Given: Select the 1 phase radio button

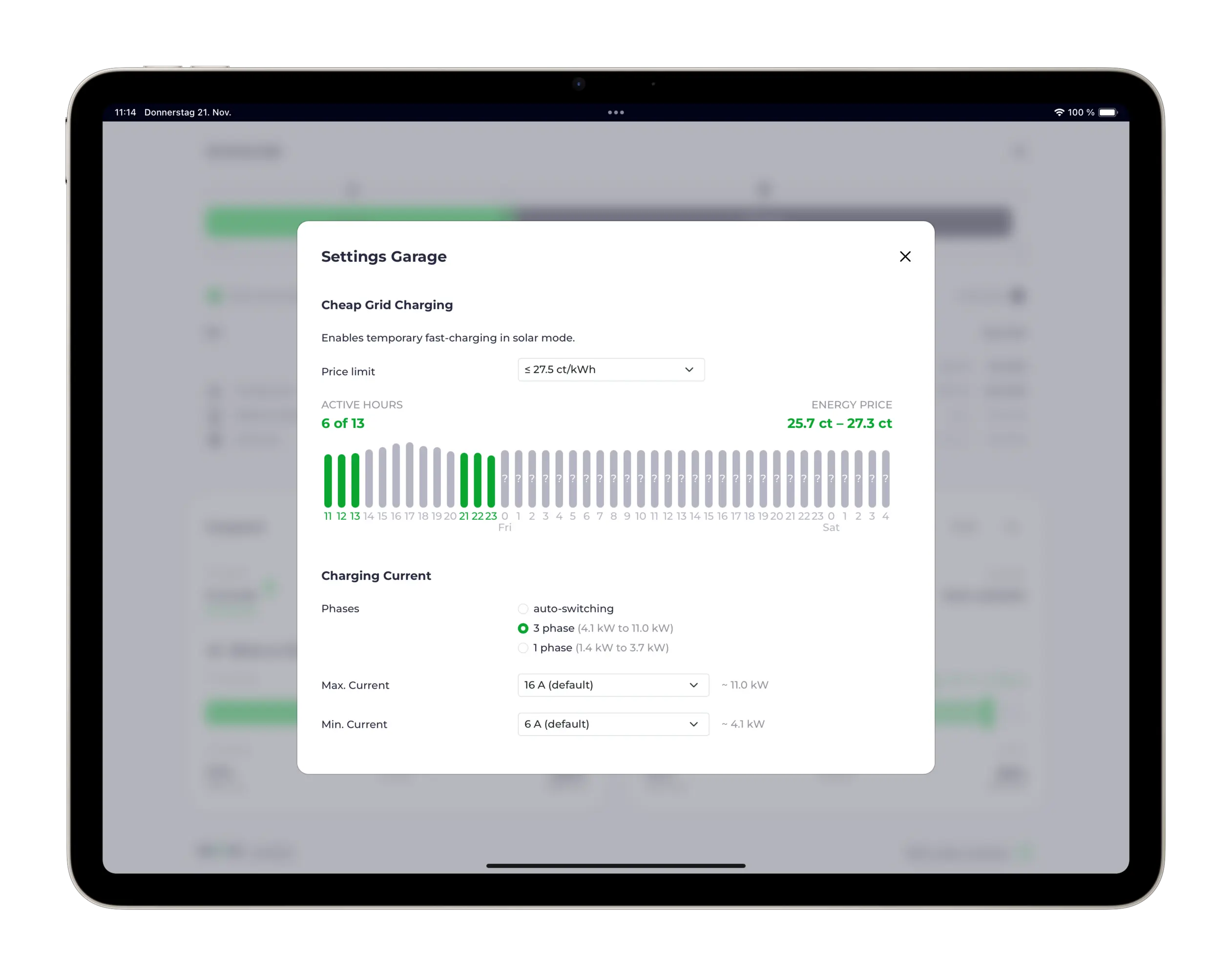Looking at the screenshot, I should pos(523,648).
